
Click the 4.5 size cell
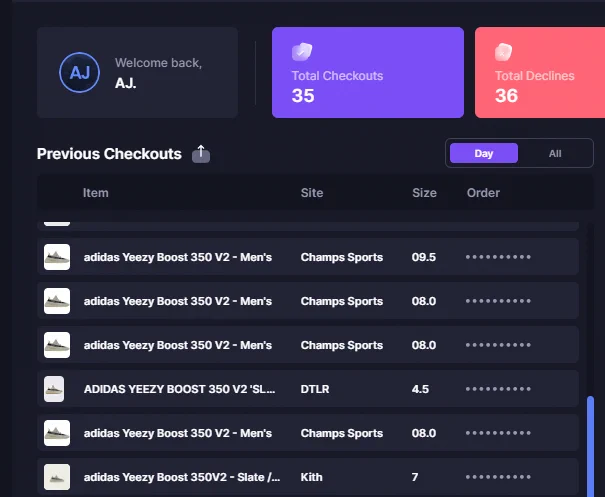point(420,389)
